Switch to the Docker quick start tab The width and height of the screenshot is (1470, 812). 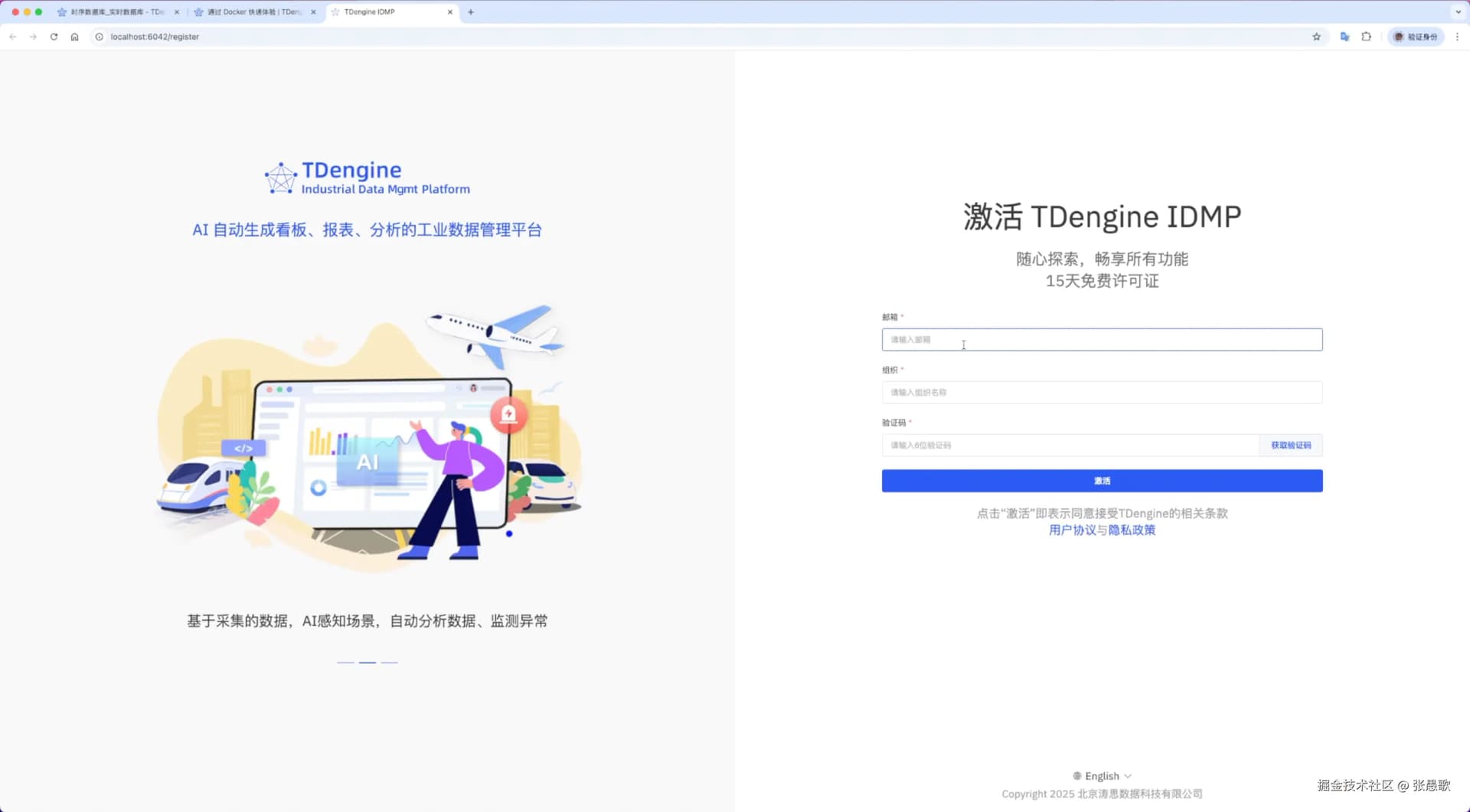(253, 12)
